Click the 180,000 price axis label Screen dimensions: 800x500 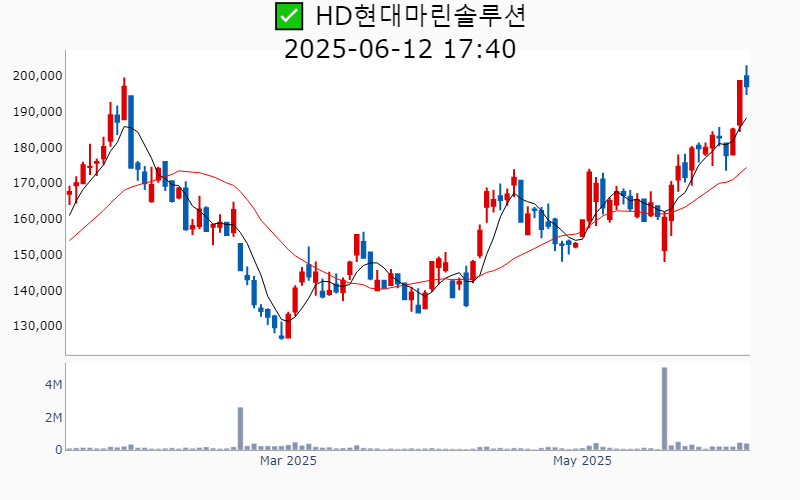(x=38, y=148)
